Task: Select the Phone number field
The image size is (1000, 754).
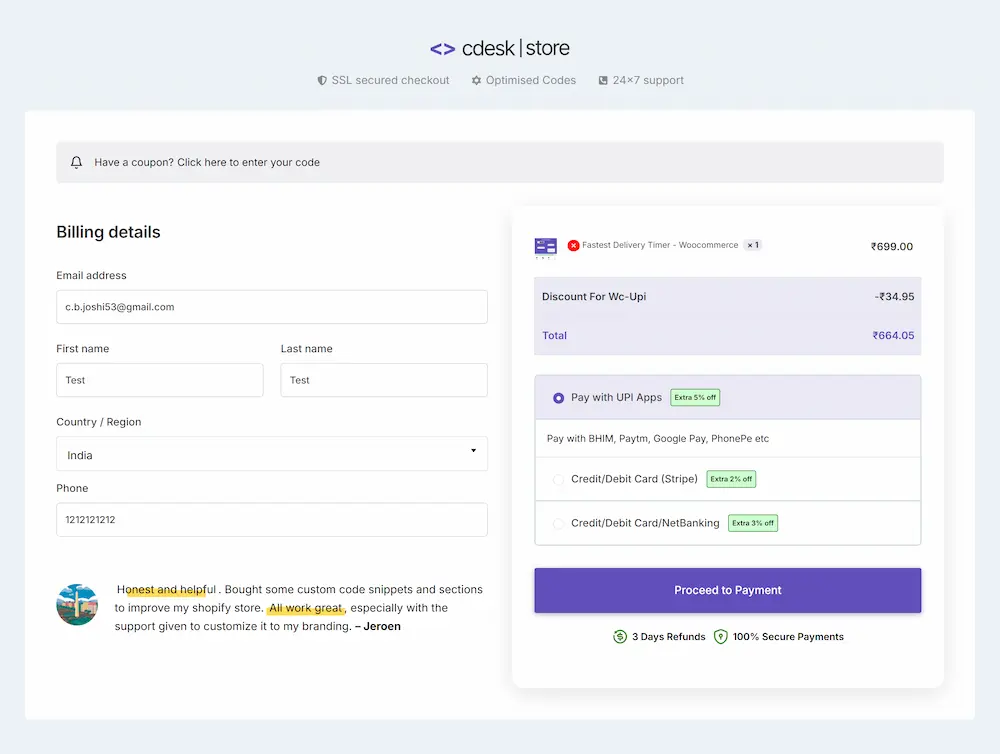Action: [271, 520]
